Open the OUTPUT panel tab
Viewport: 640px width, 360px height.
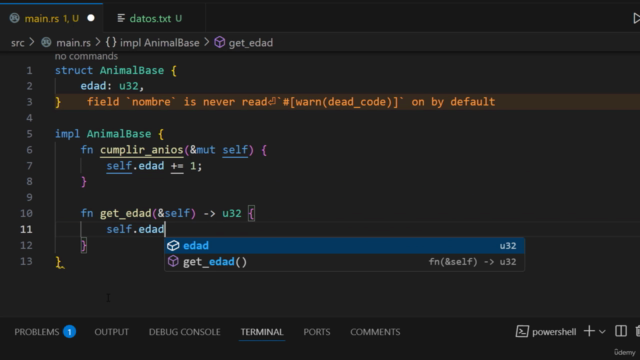point(111,332)
